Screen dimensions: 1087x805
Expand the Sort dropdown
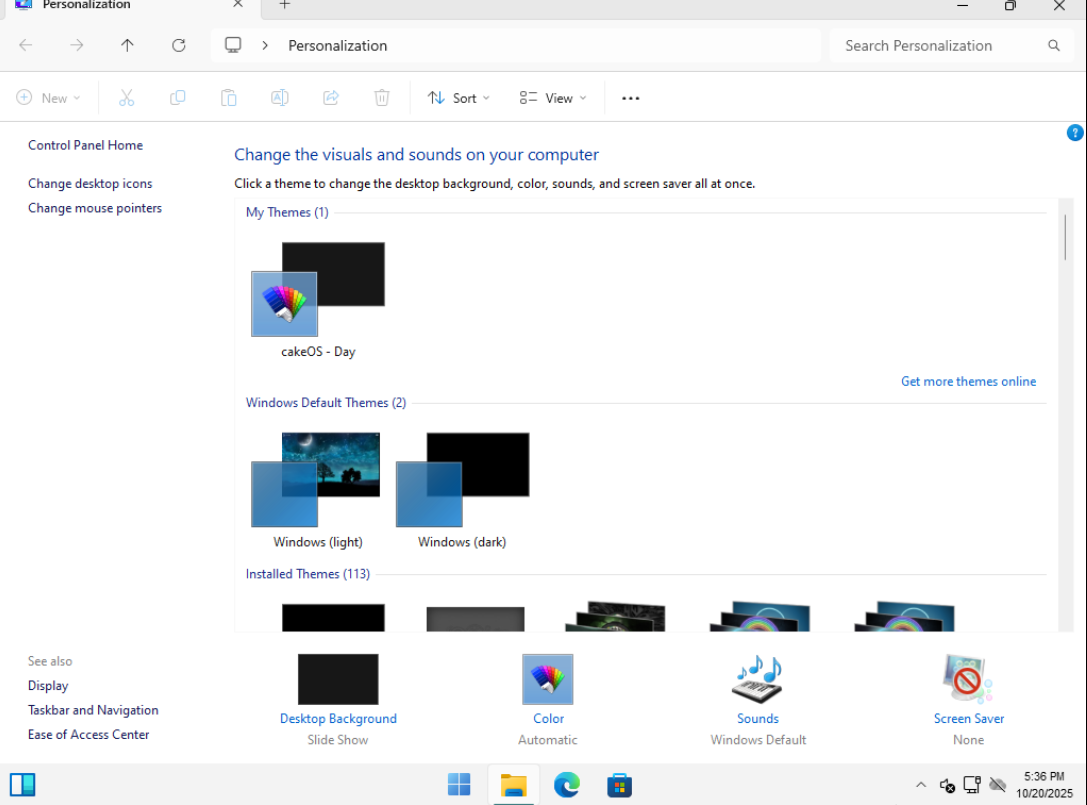459,98
